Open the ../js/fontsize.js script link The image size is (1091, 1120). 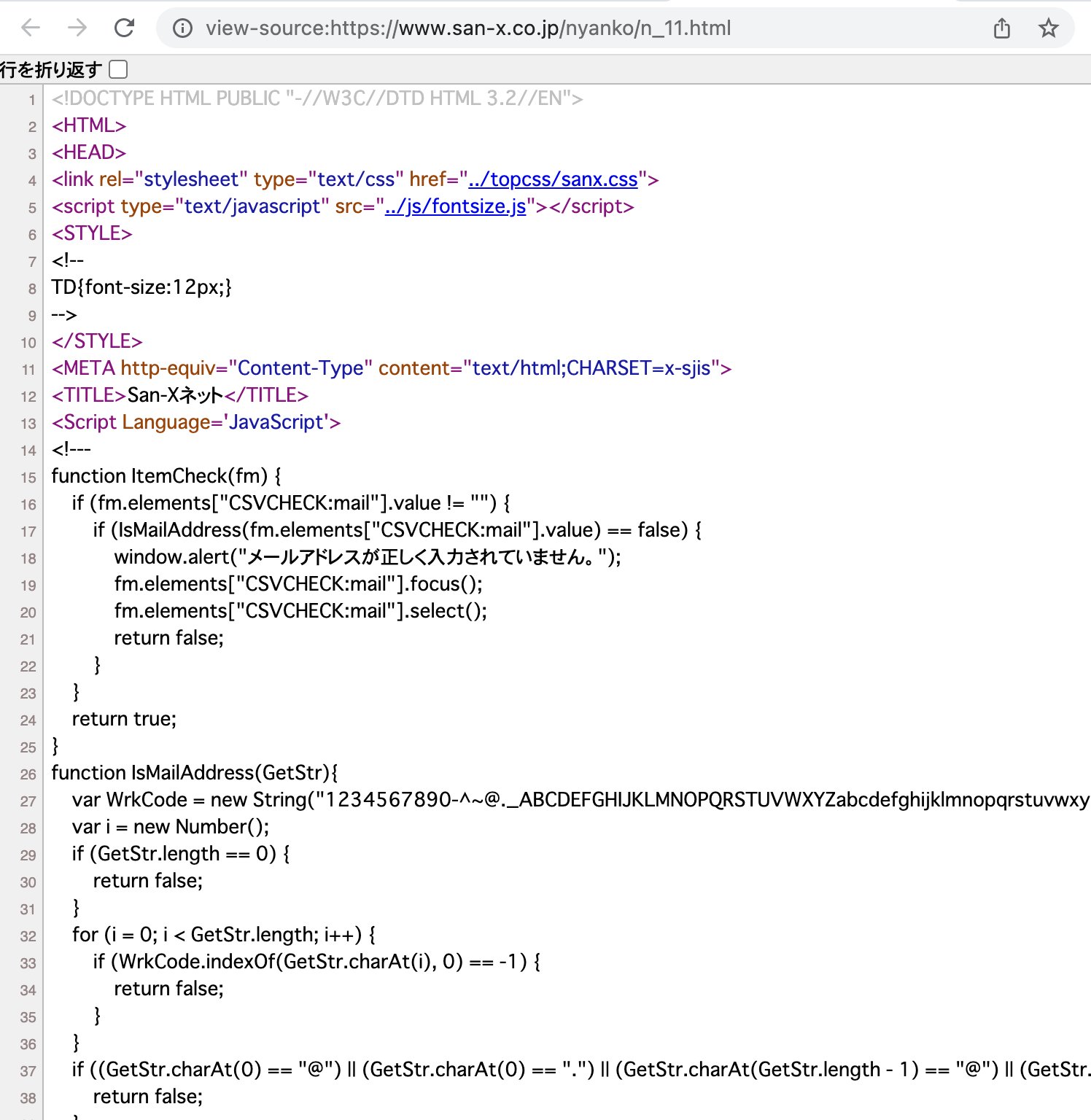pyautogui.click(x=455, y=206)
